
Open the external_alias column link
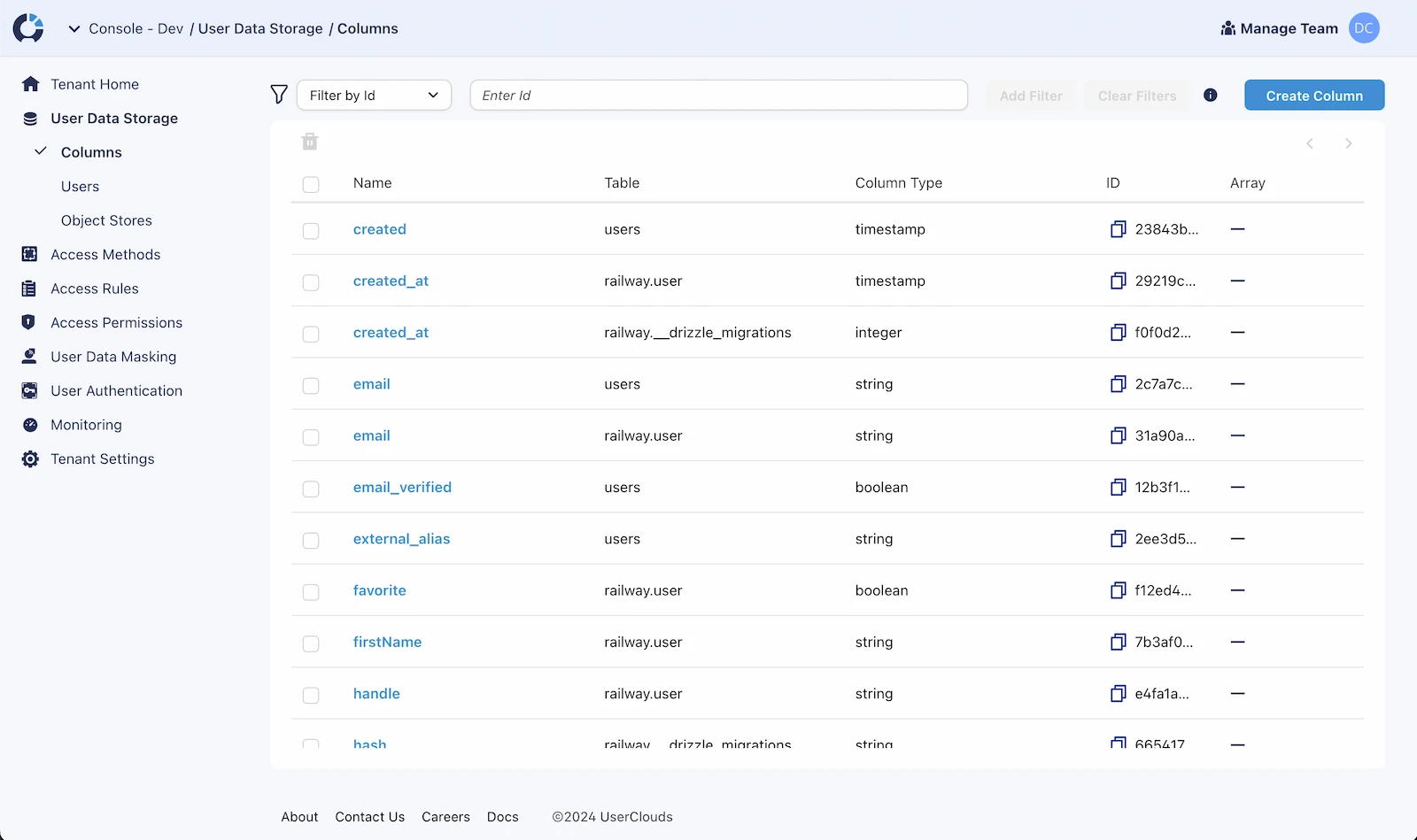pos(401,539)
